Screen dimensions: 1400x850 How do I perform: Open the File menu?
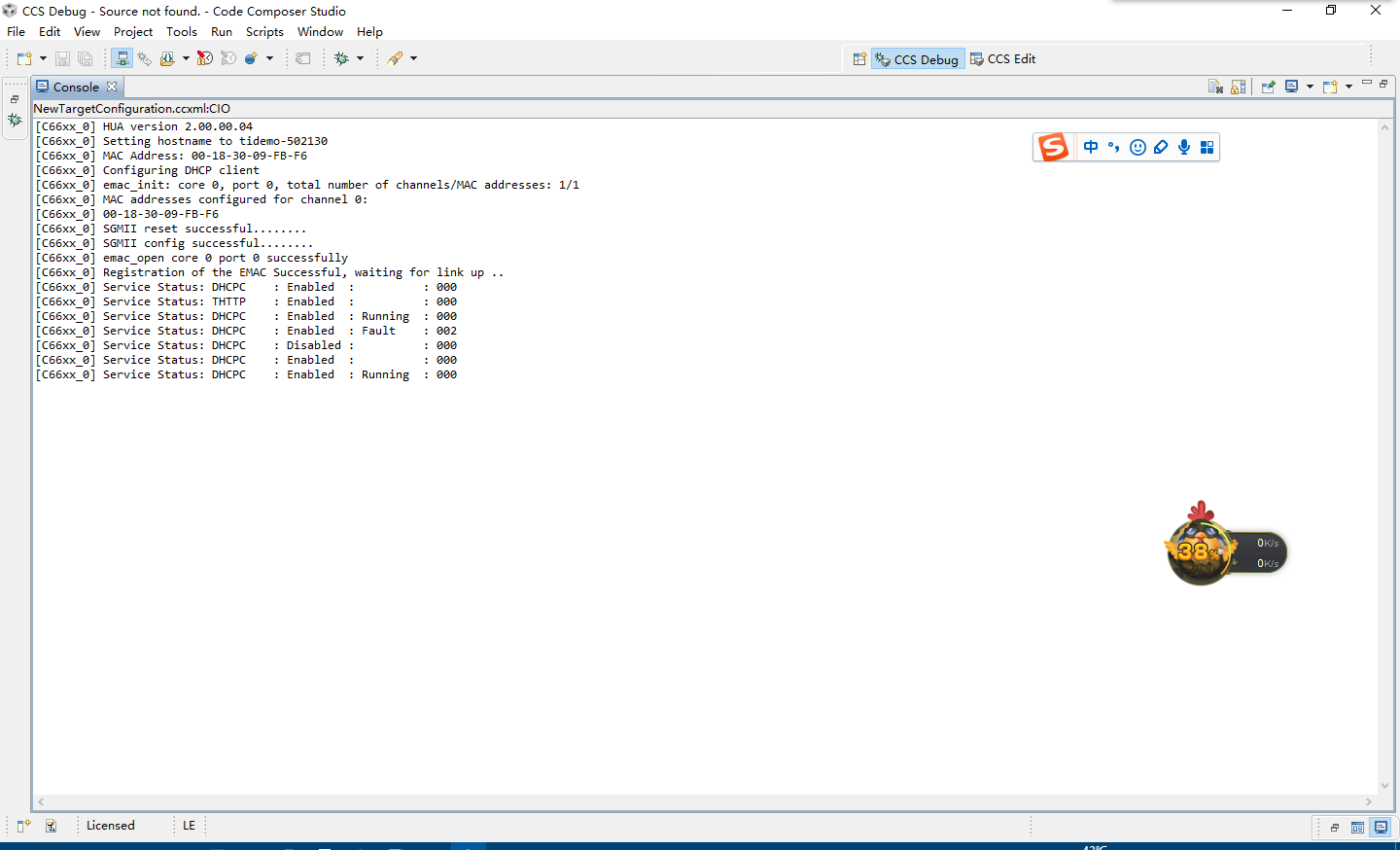(17, 32)
